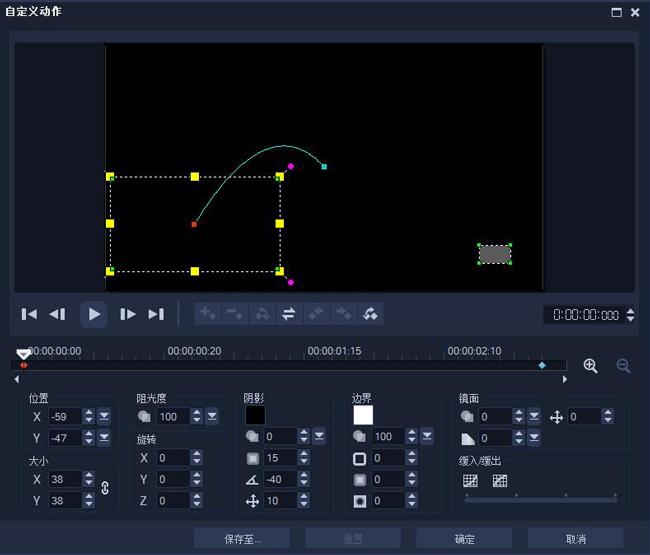
Task: Step forward one frame
Action: (x=128, y=314)
